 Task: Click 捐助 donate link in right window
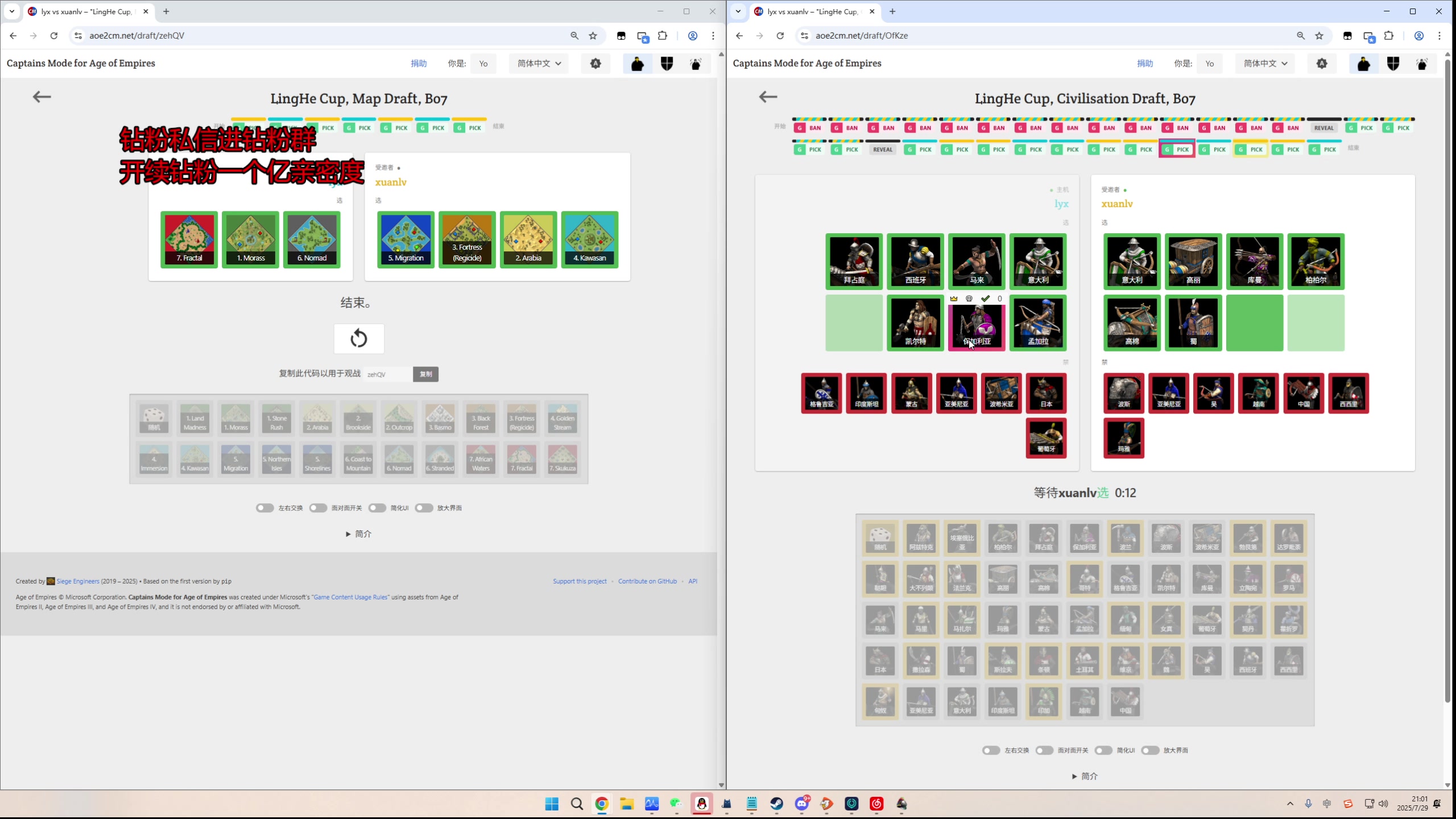(1145, 64)
